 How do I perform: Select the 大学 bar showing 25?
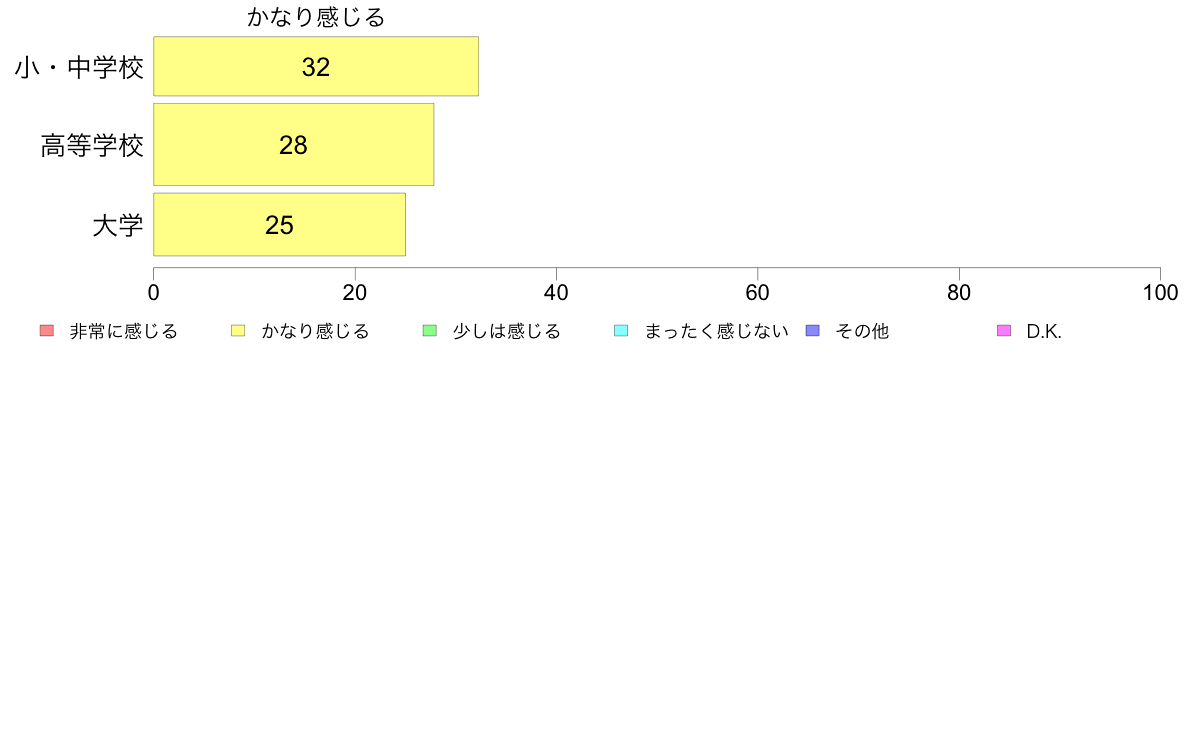coord(280,224)
